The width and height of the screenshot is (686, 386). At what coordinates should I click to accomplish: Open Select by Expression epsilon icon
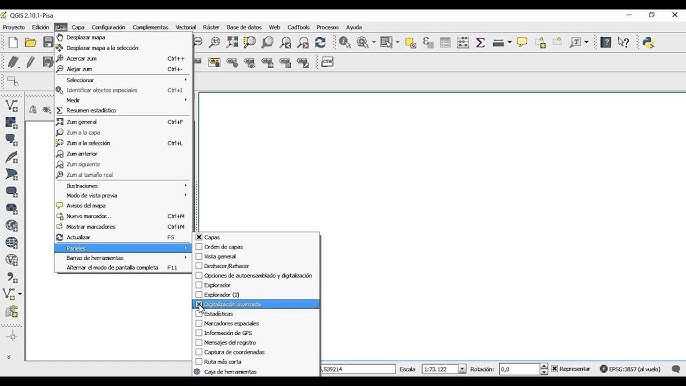(428, 42)
